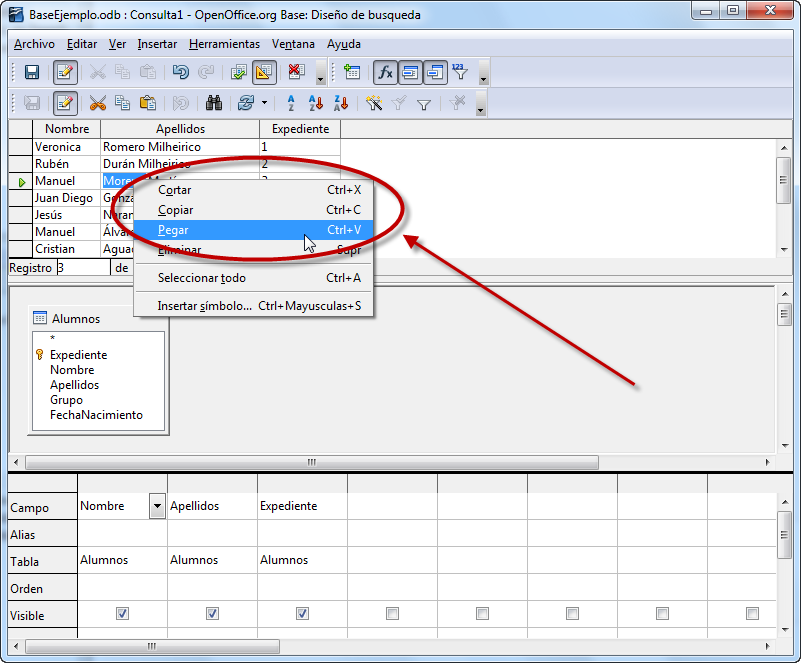The image size is (801, 663).
Task: Toggle the Functions row with the fx button
Action: click(385, 73)
